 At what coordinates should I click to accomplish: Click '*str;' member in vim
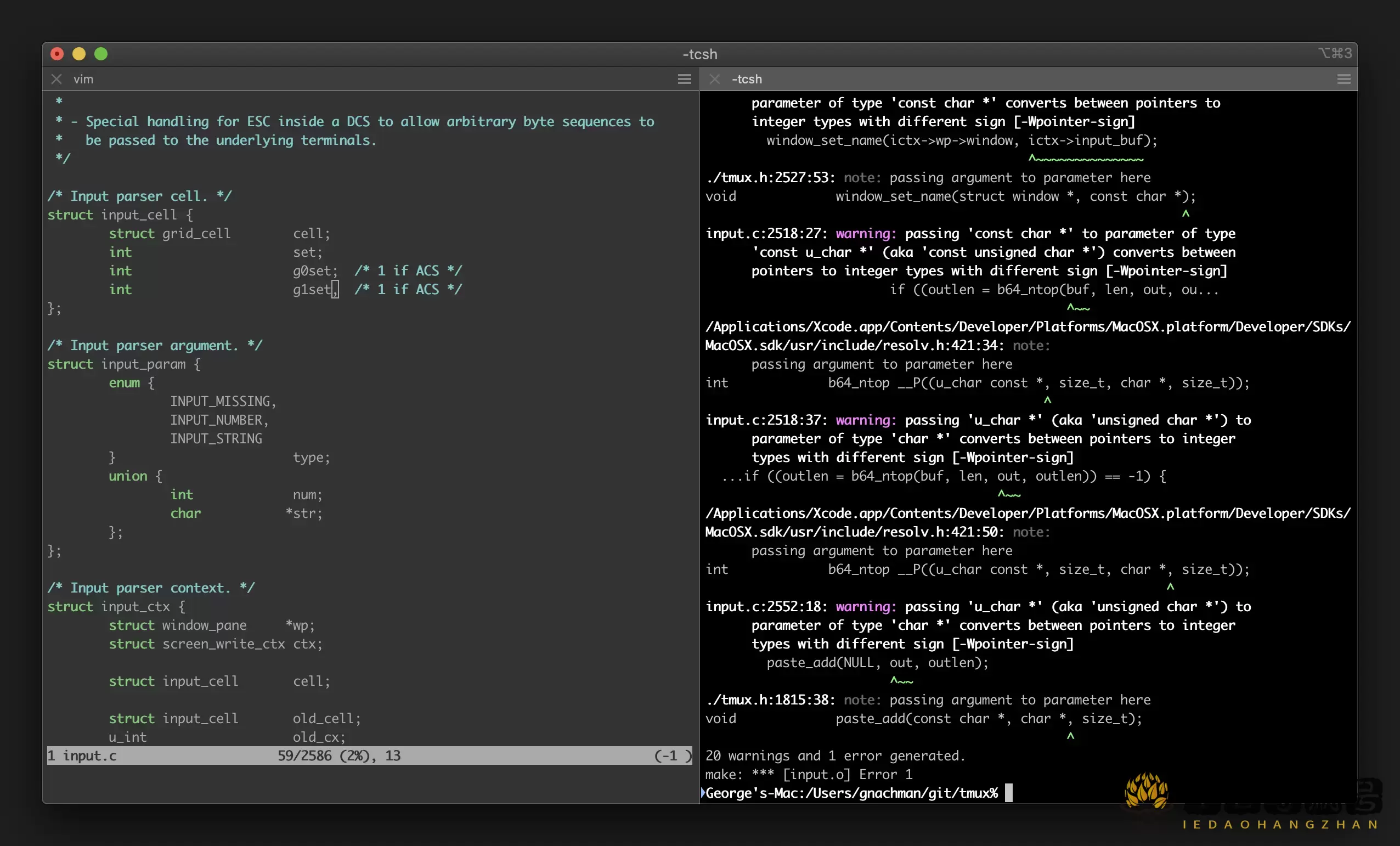[x=304, y=513]
